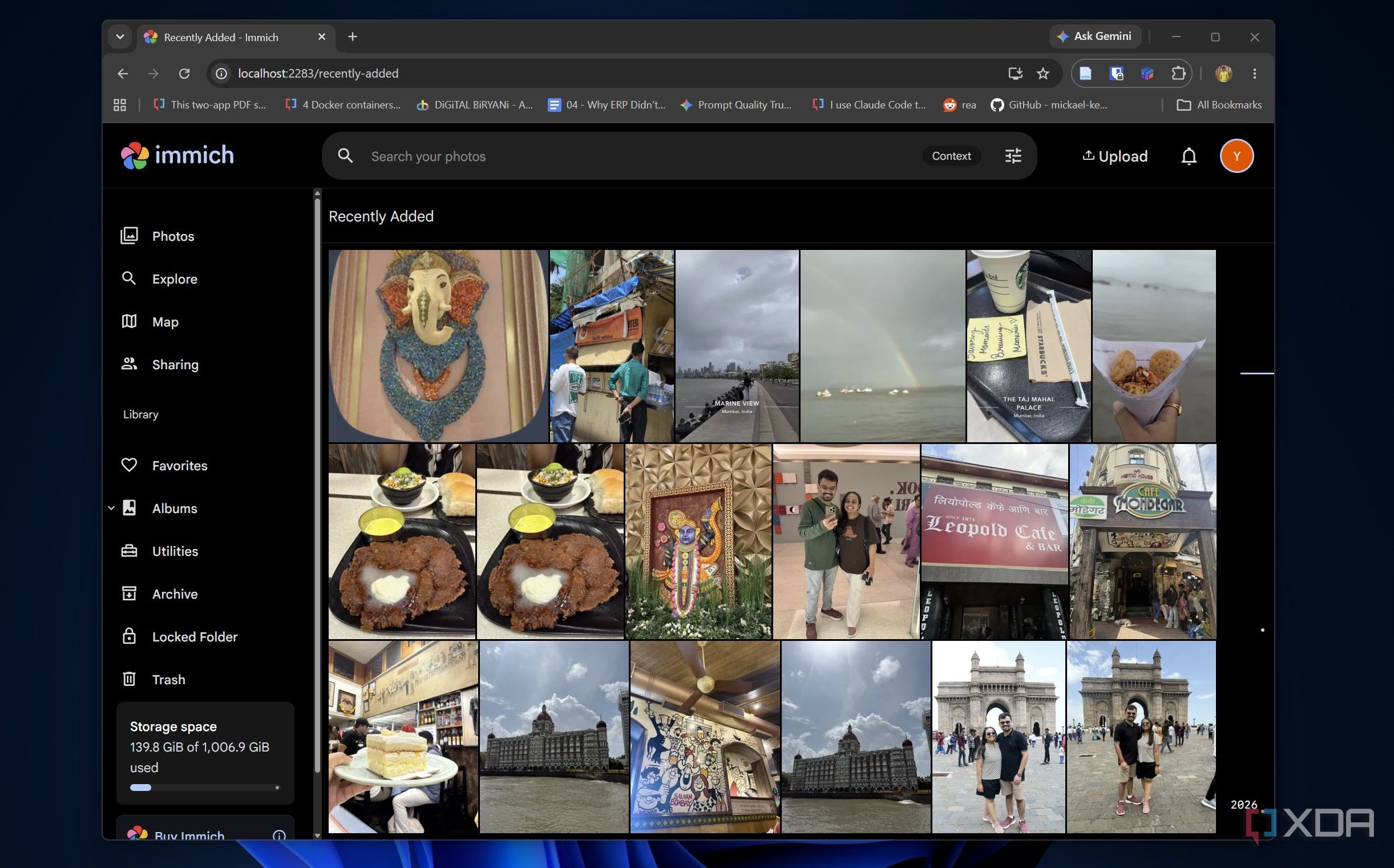Click the immich logo
The image size is (1394, 868).
(x=177, y=156)
